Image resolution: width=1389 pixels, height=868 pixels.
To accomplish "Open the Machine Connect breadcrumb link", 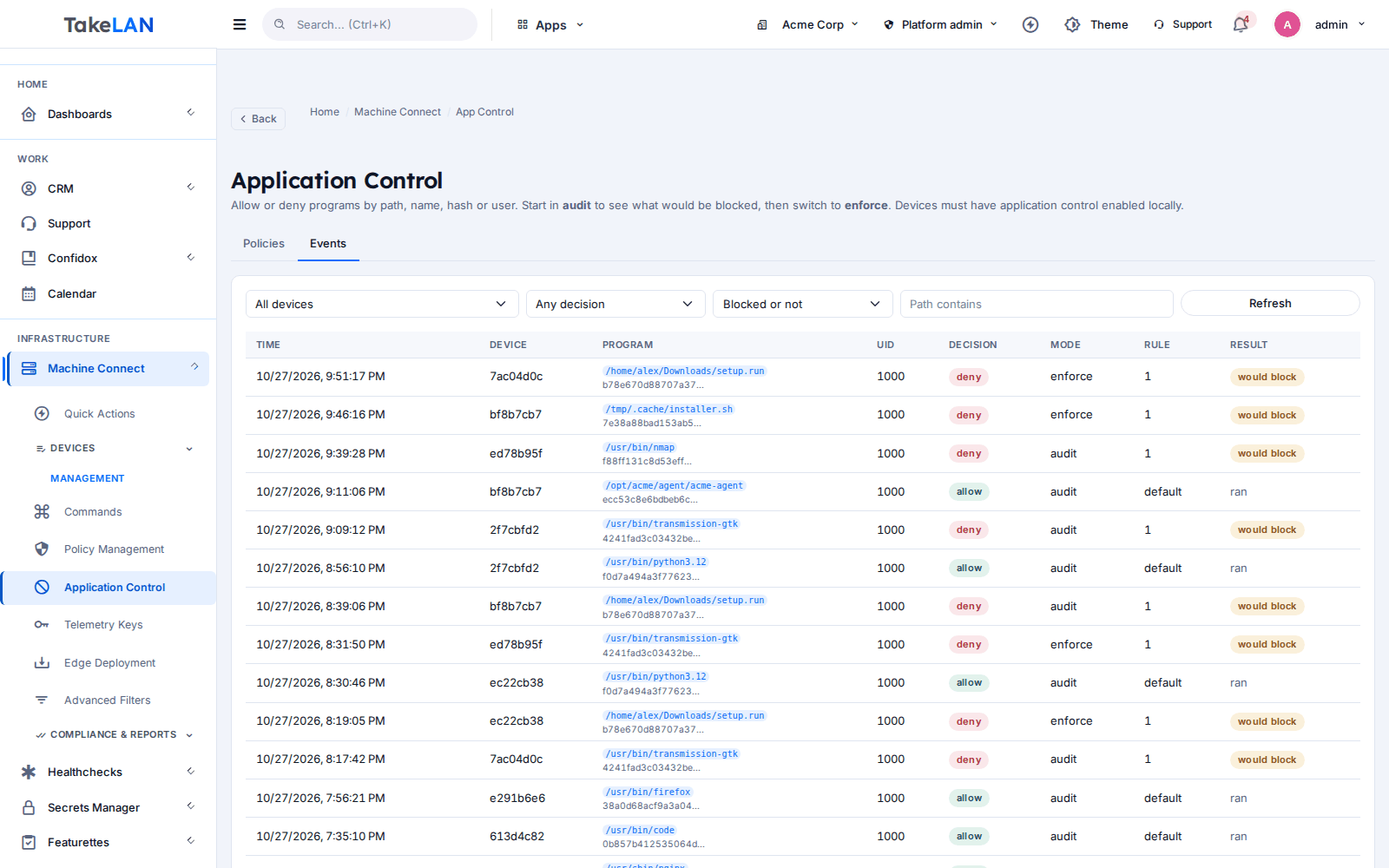I will [398, 112].
